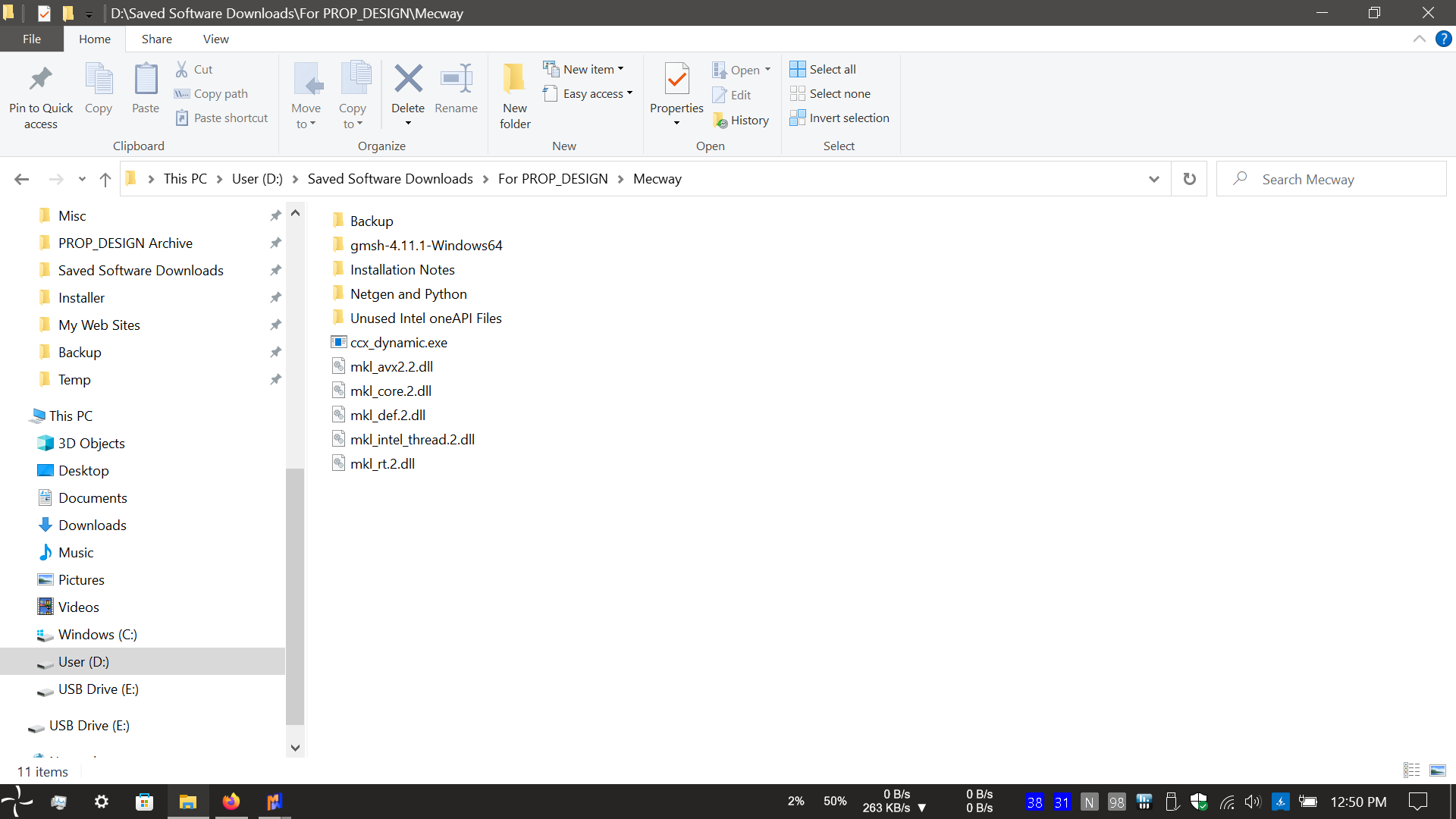The width and height of the screenshot is (1456, 819).
Task: Click Copy path in the Clipboard group
Action: (x=212, y=93)
